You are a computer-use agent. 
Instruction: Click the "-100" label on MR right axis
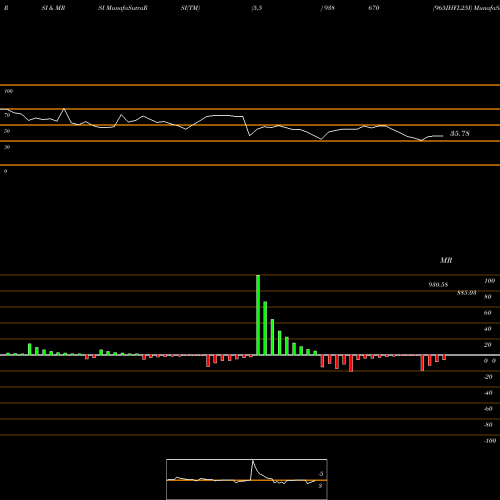point(490,441)
